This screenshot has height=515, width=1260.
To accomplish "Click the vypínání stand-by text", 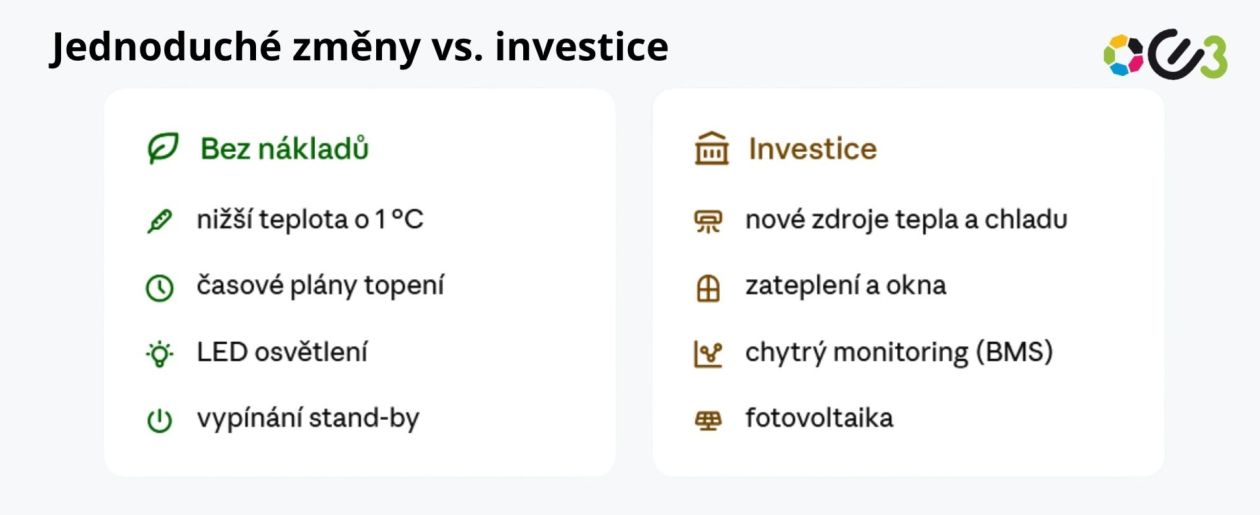I will click(308, 419).
